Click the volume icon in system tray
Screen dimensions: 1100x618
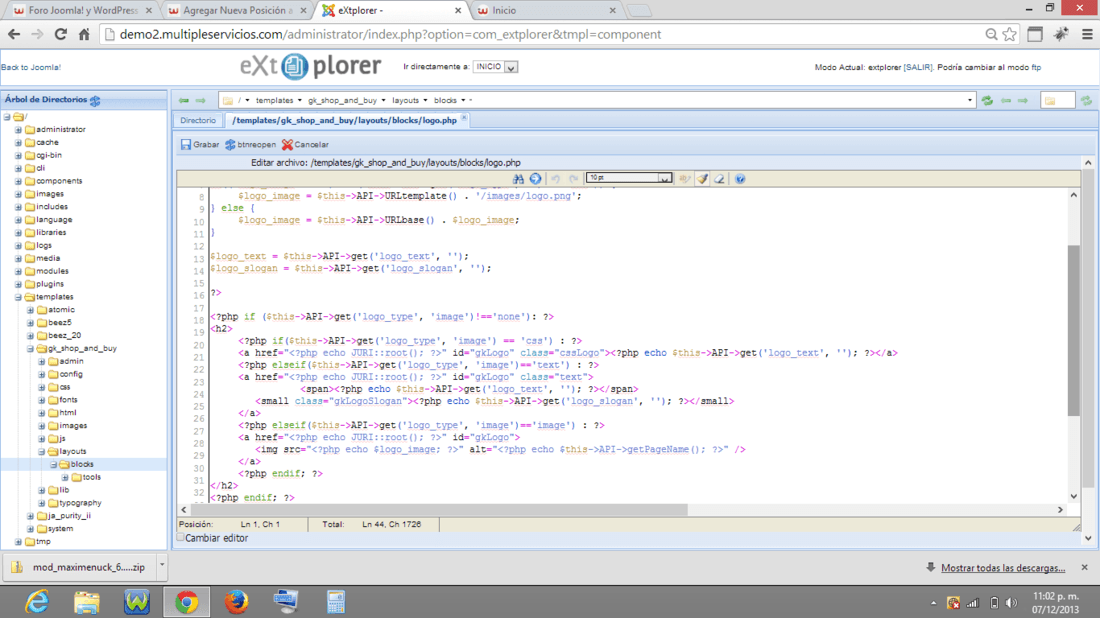(x=1011, y=603)
